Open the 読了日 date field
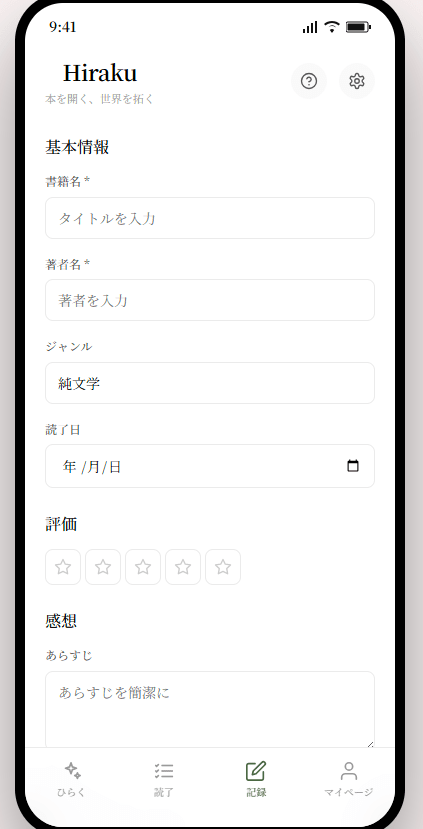 pyautogui.click(x=210, y=466)
